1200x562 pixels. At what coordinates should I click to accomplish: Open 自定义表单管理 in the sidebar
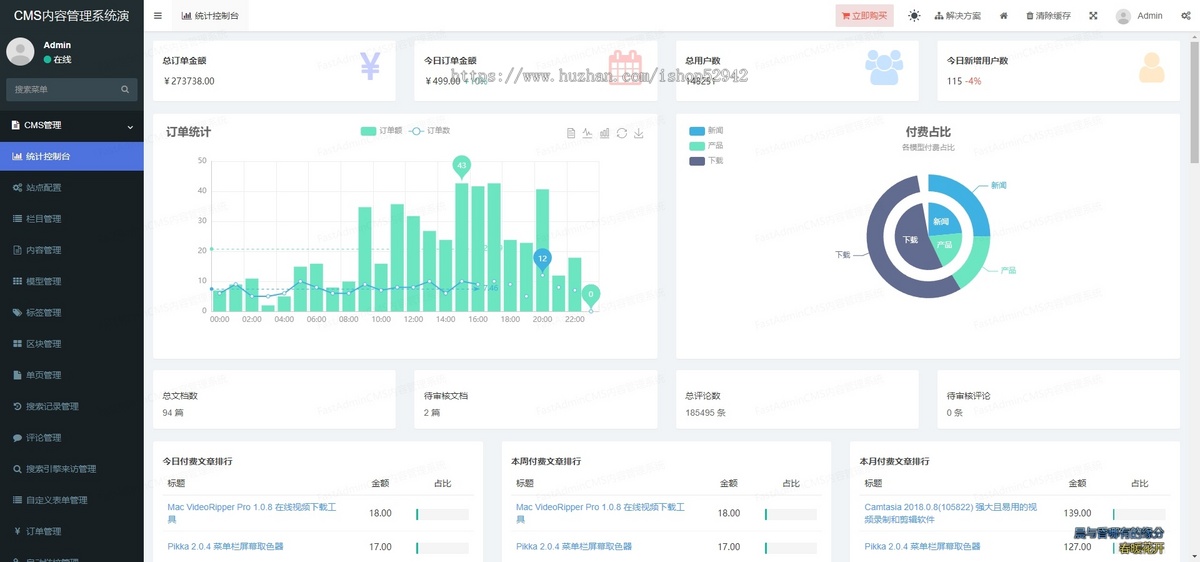pos(72,500)
